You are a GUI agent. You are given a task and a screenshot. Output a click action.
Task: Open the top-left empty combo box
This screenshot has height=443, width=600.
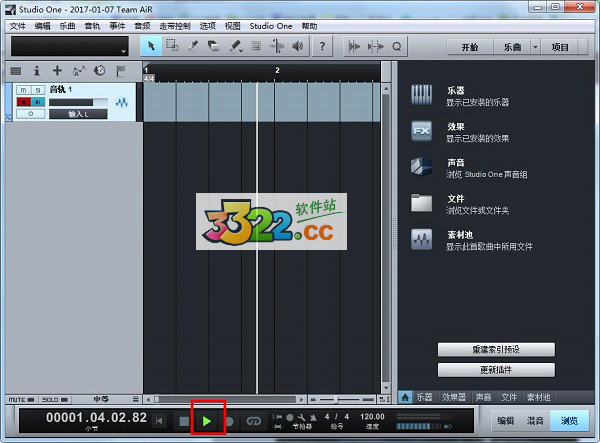pyautogui.click(x=69, y=47)
